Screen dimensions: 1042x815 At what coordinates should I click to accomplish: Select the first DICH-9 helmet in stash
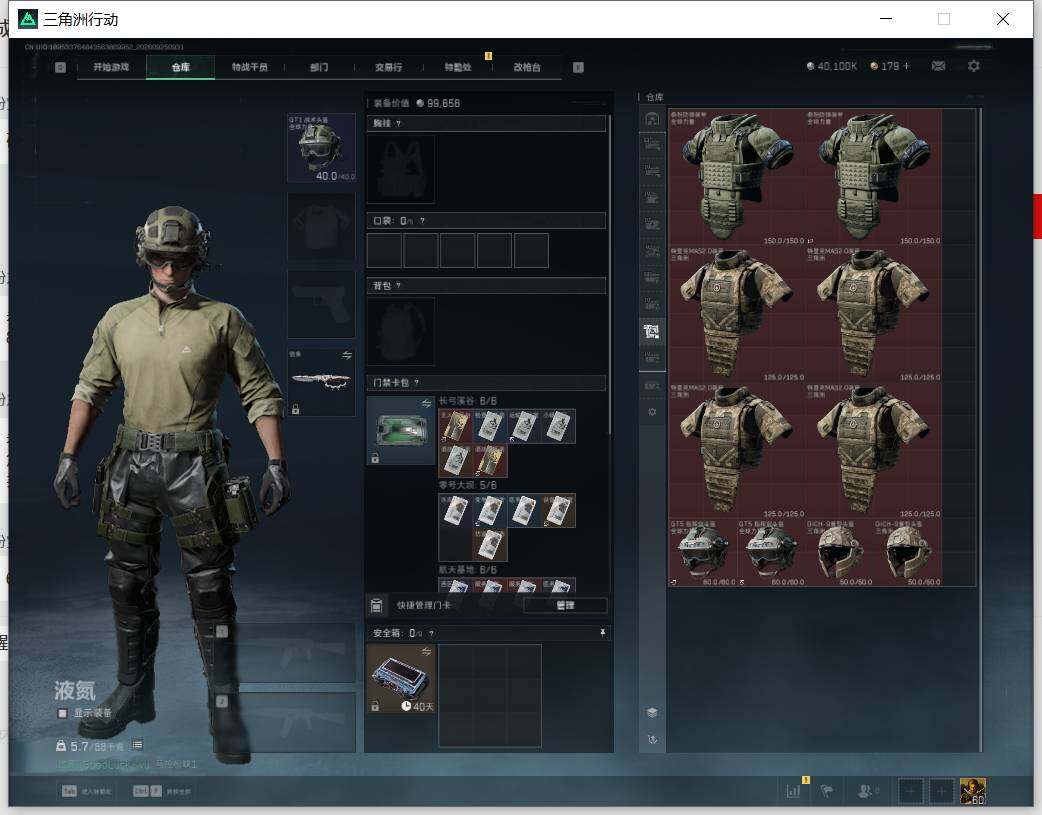click(x=839, y=552)
